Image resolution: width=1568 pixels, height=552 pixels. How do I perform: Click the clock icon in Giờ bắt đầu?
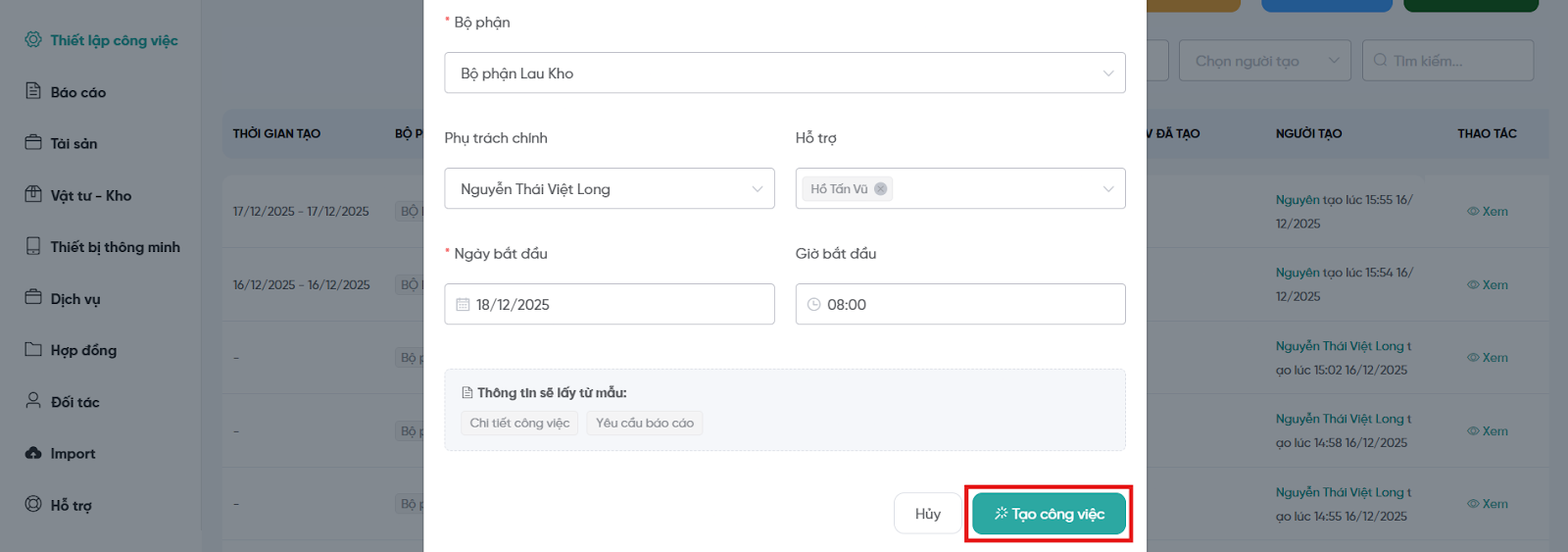tap(813, 305)
